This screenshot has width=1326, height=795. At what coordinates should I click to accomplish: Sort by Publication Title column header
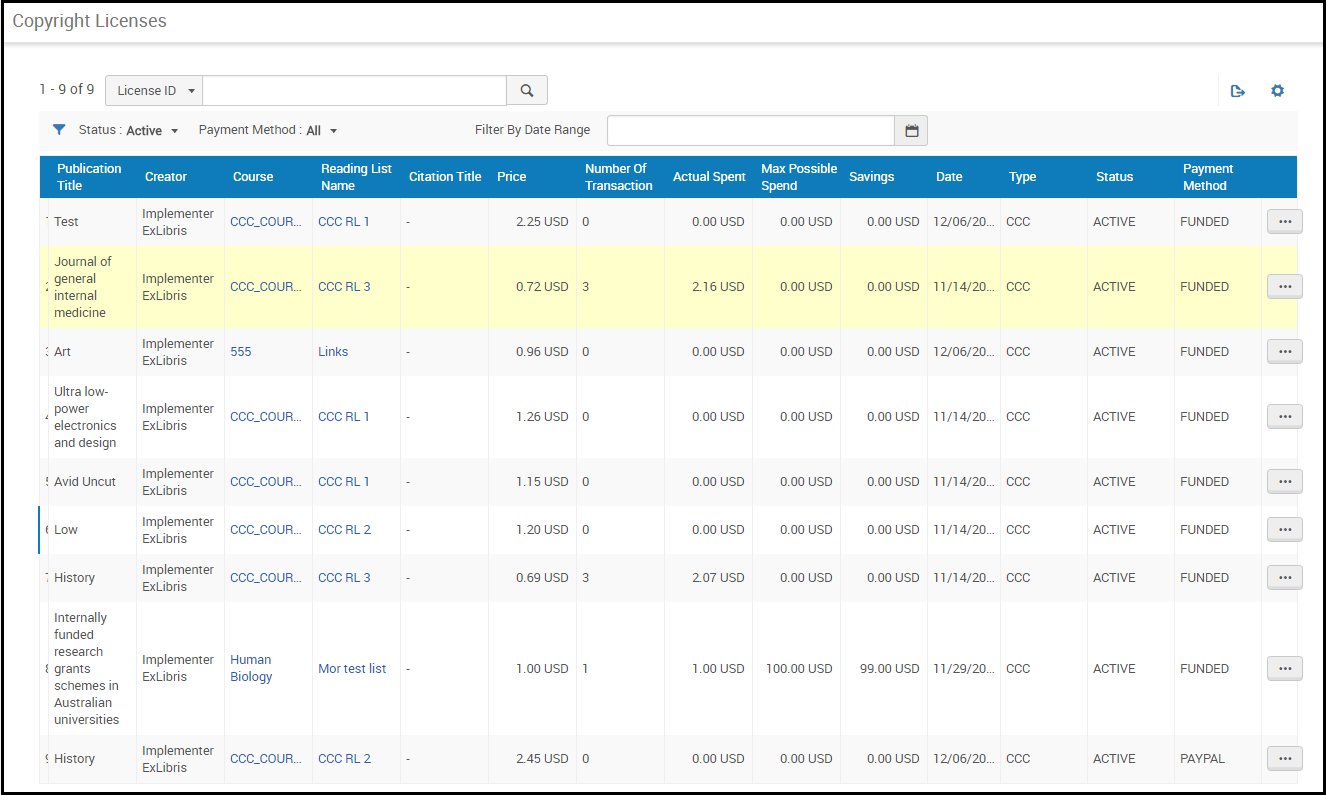(x=89, y=177)
